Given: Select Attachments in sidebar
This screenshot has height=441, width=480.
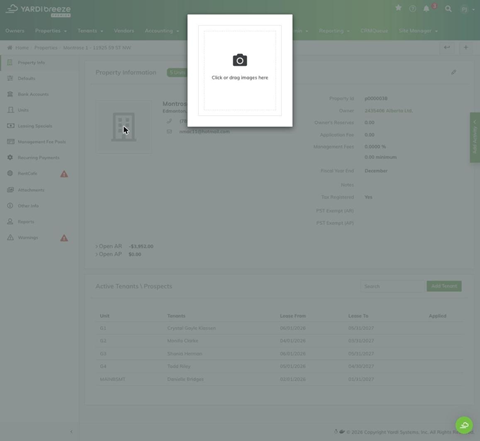Looking at the screenshot, I should (x=39, y=190).
